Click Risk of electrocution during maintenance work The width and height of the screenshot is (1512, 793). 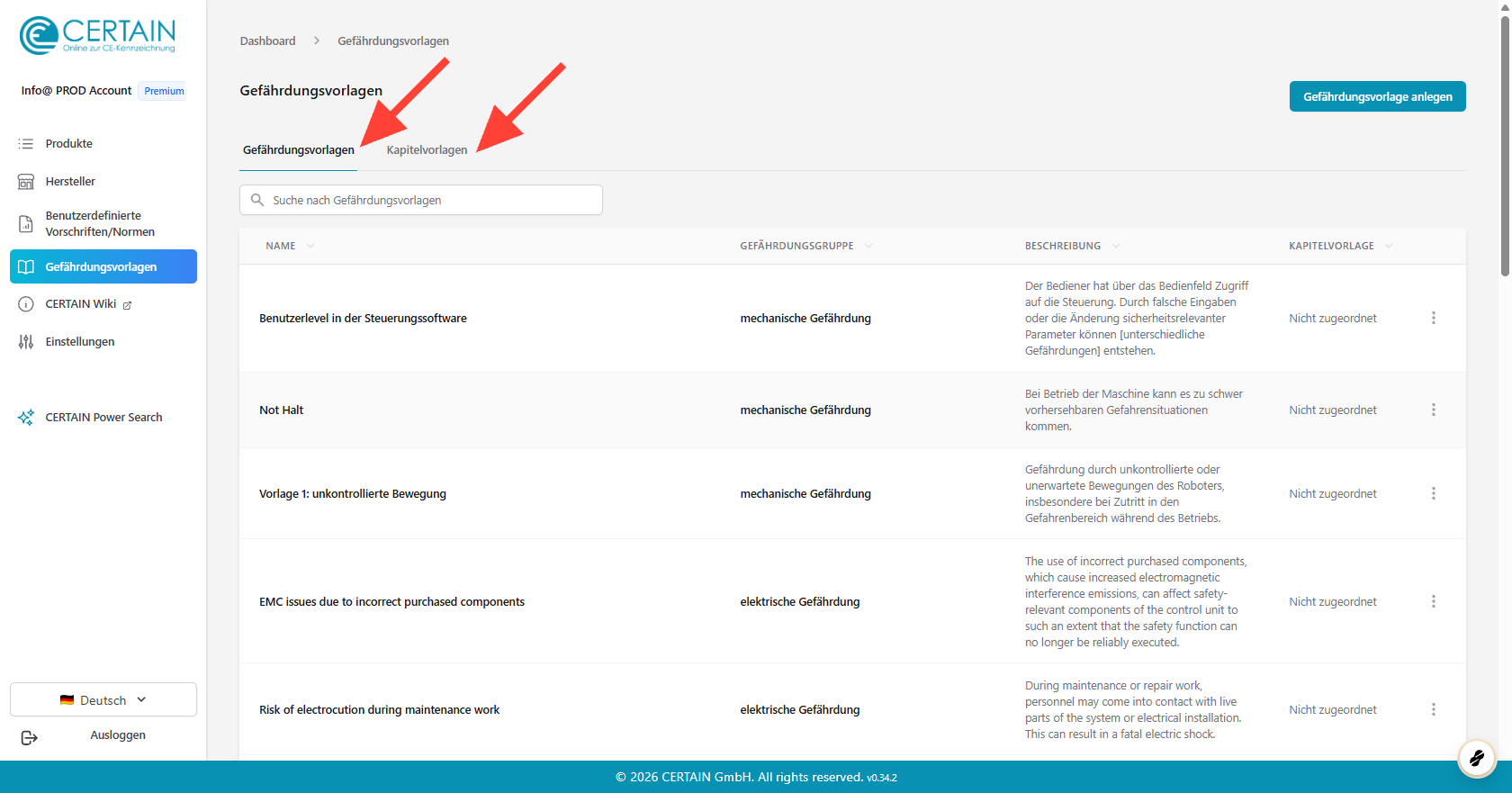tap(379, 710)
